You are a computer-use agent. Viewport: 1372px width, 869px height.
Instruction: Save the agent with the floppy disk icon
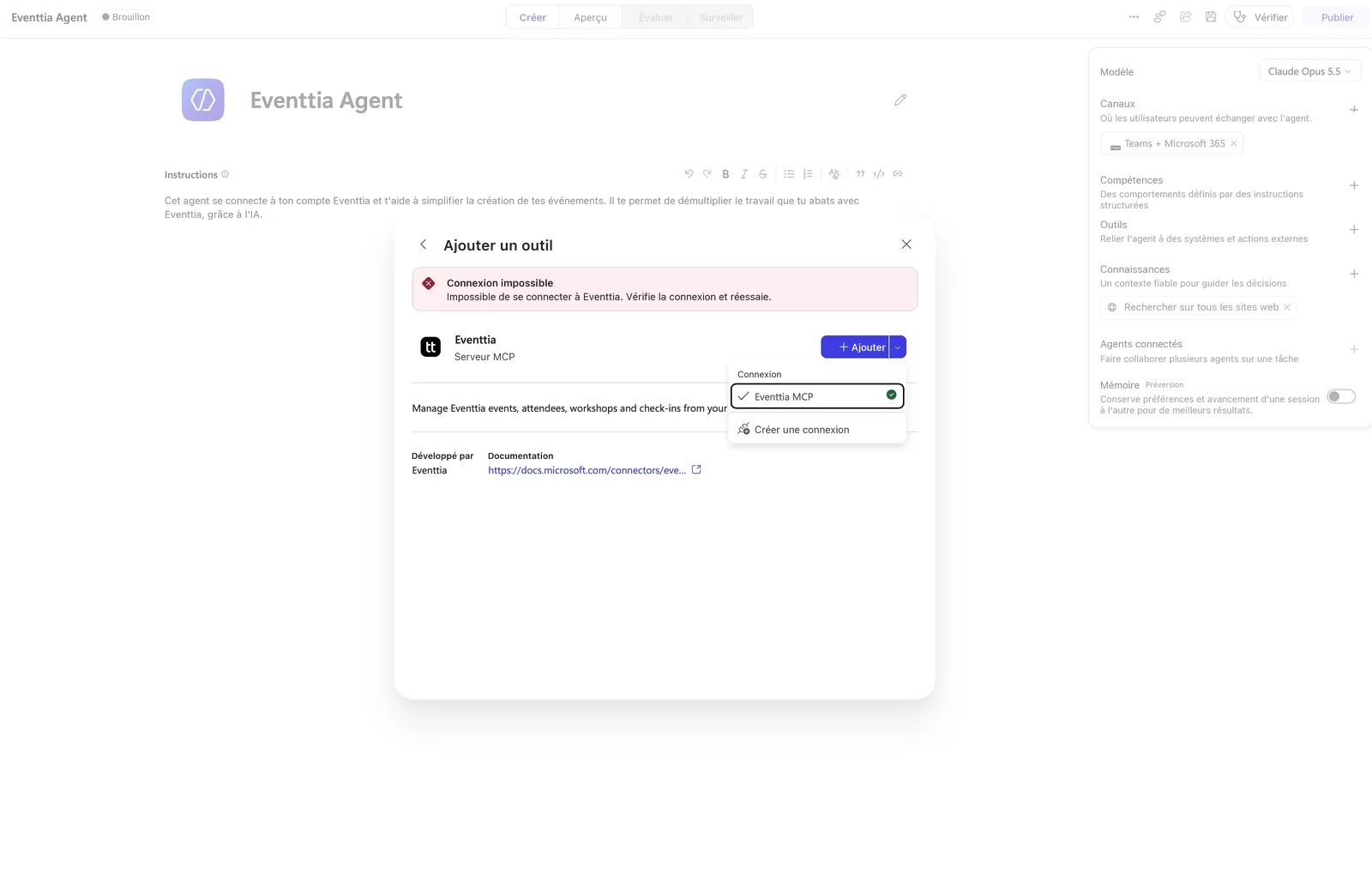point(1211,16)
